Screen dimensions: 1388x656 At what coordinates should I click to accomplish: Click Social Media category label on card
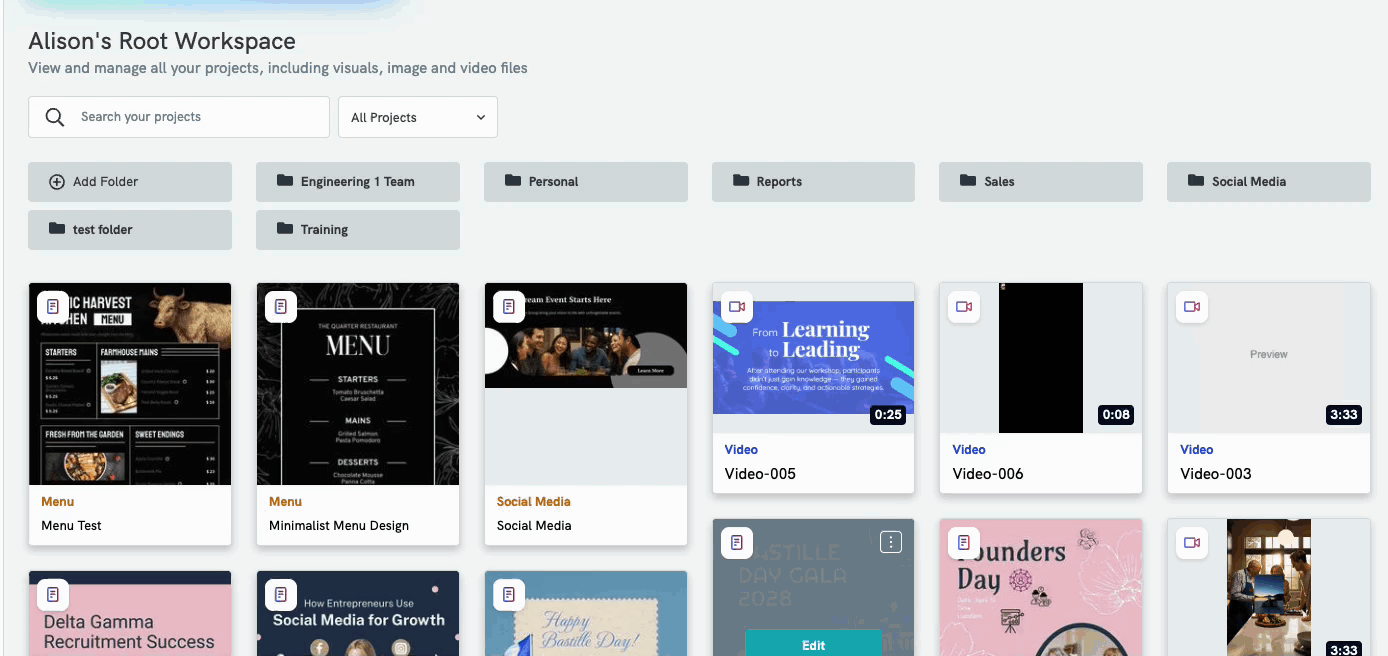click(x=534, y=501)
